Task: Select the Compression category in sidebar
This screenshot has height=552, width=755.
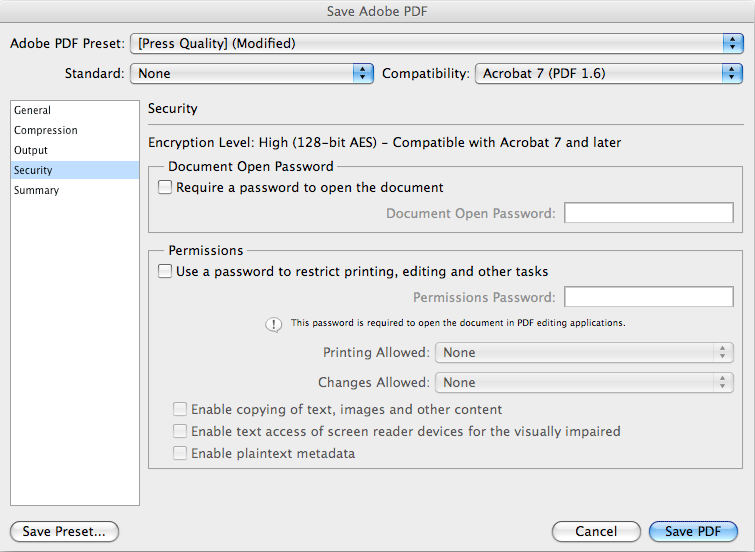Action: (x=75, y=131)
